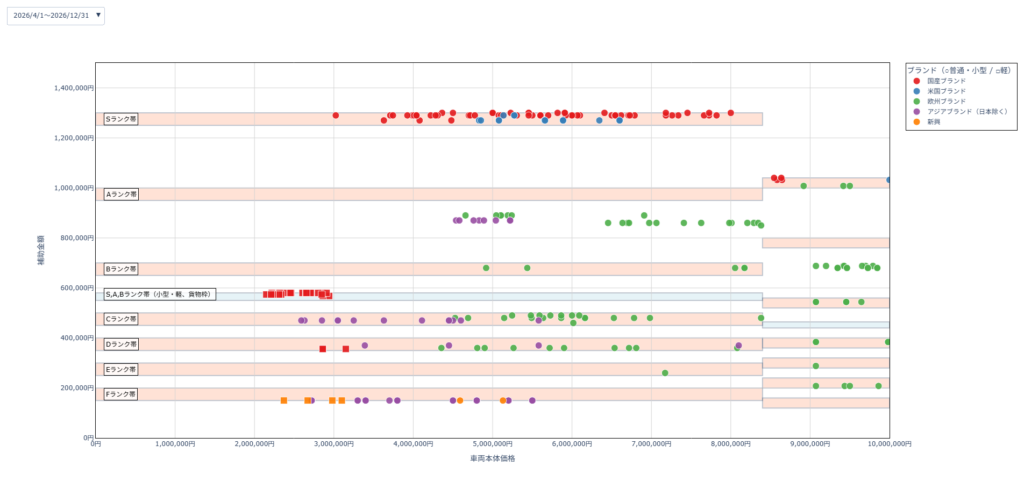The width and height of the screenshot is (1024, 481).
Task: Click the lone green point in the Eランク band
Action: (x=665, y=373)
